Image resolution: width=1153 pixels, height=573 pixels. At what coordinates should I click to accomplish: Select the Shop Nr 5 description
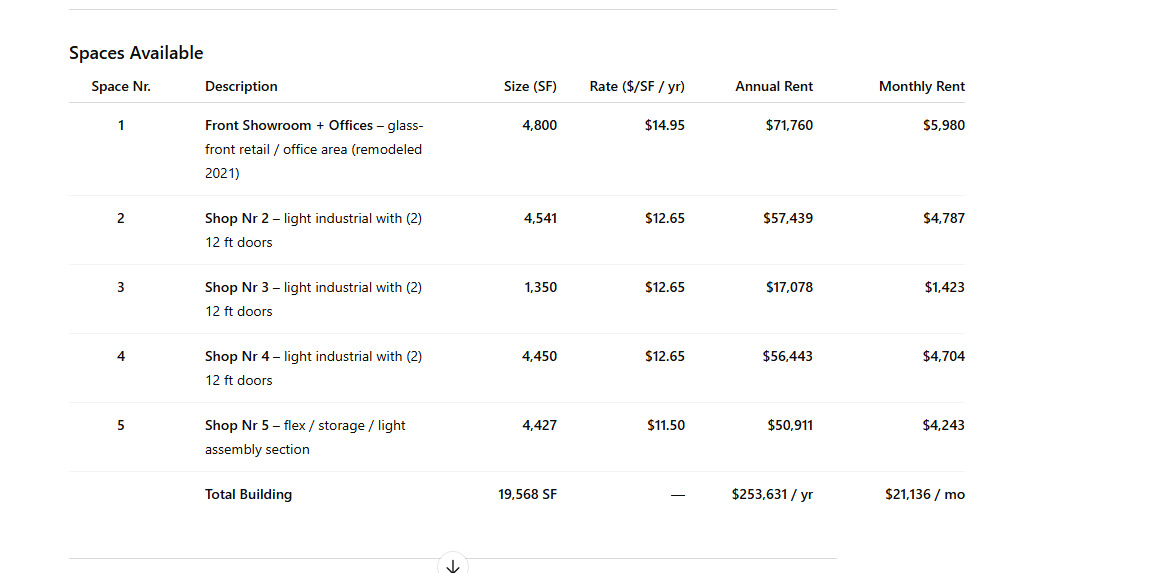(x=305, y=437)
